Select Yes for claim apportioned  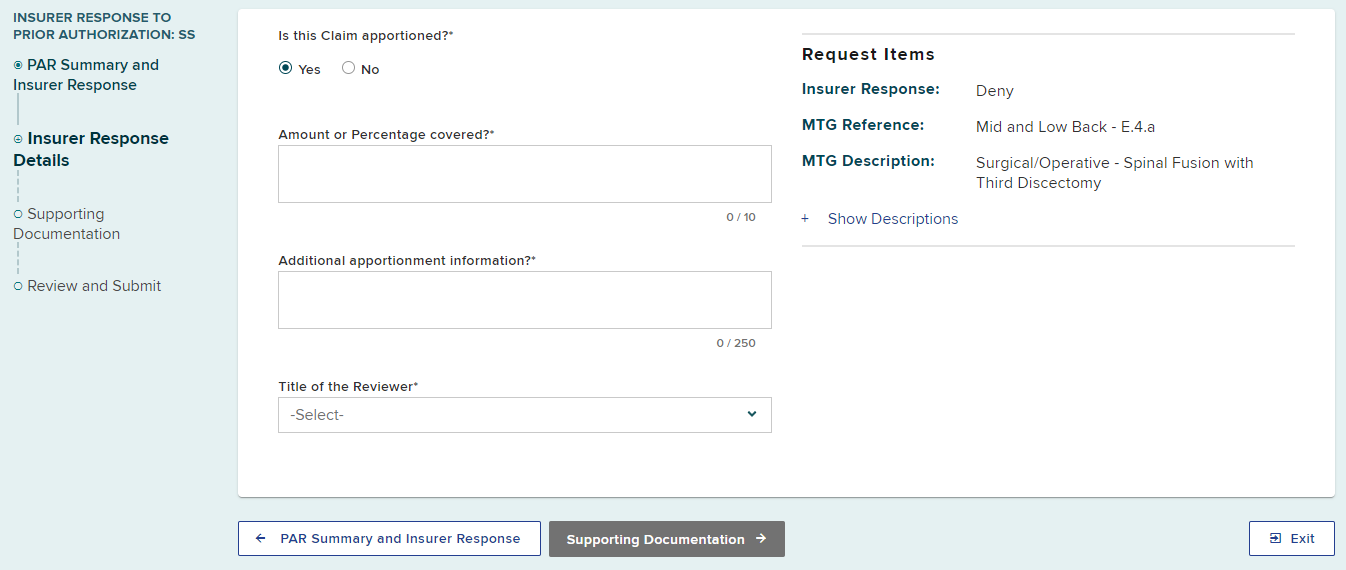pos(286,68)
